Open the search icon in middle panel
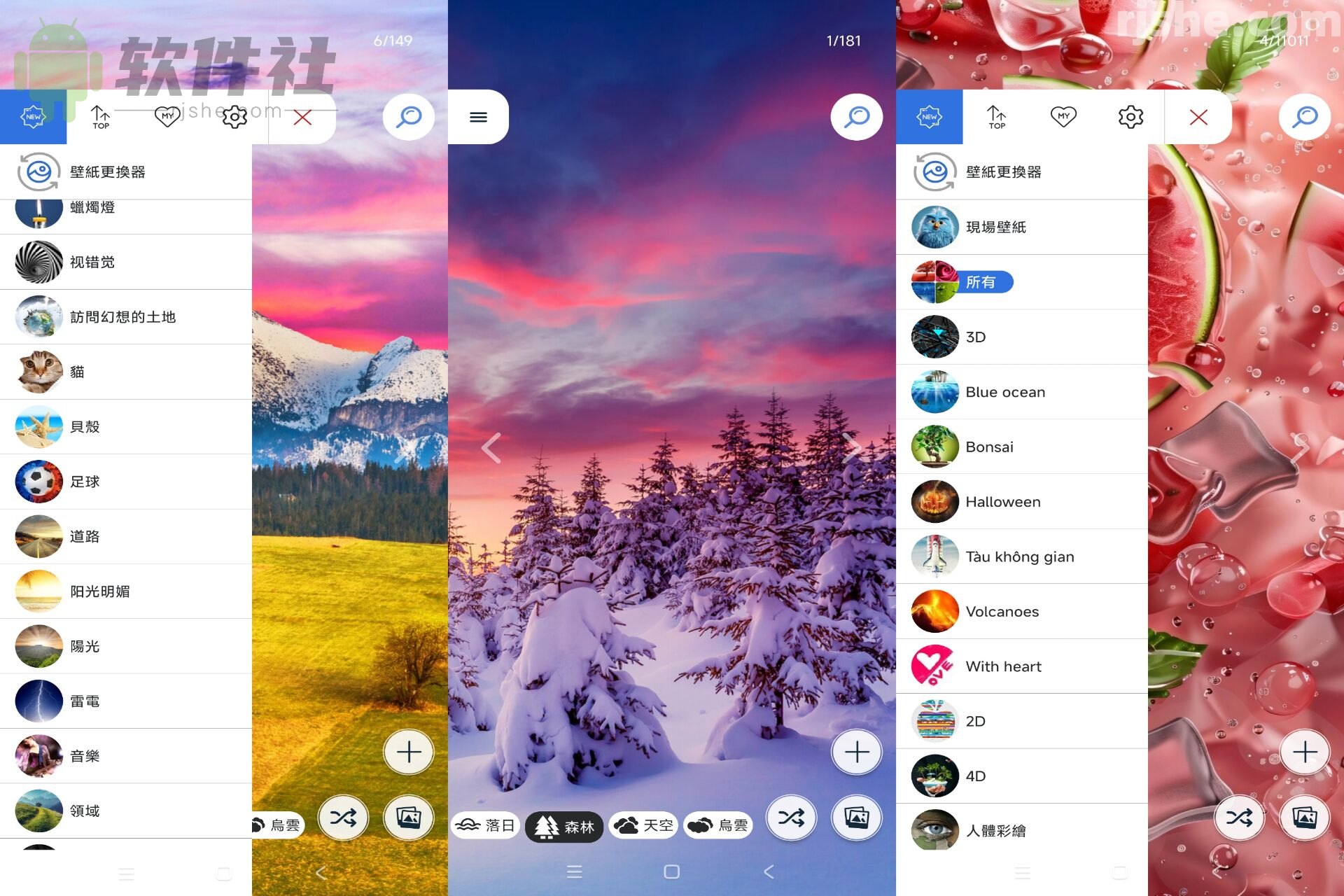The image size is (1344, 896). (x=857, y=117)
